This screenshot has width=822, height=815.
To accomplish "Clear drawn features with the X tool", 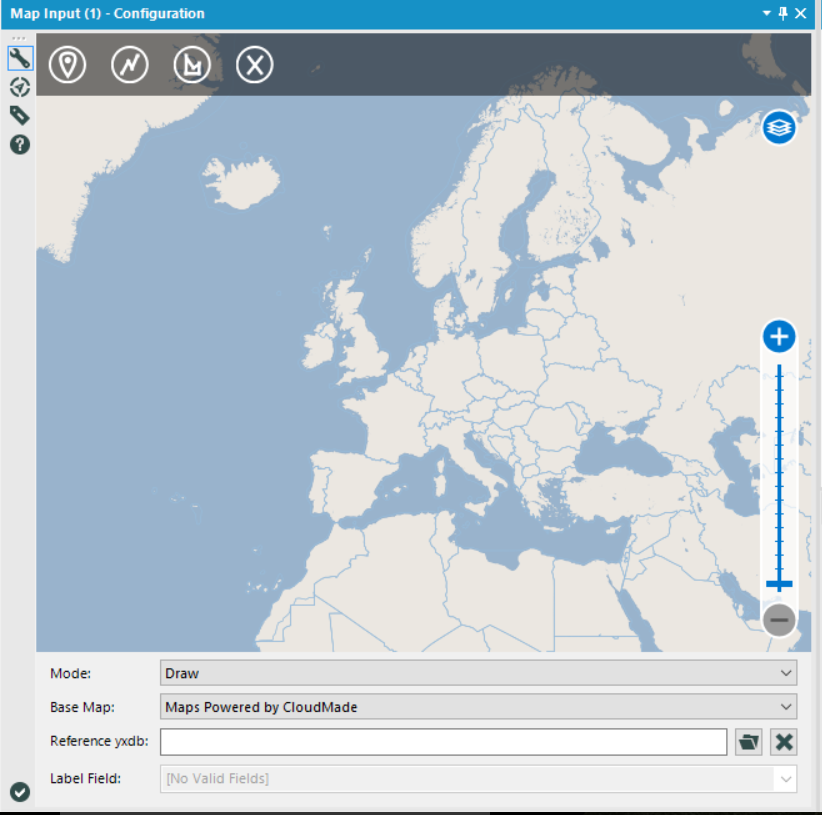I will [x=254, y=65].
